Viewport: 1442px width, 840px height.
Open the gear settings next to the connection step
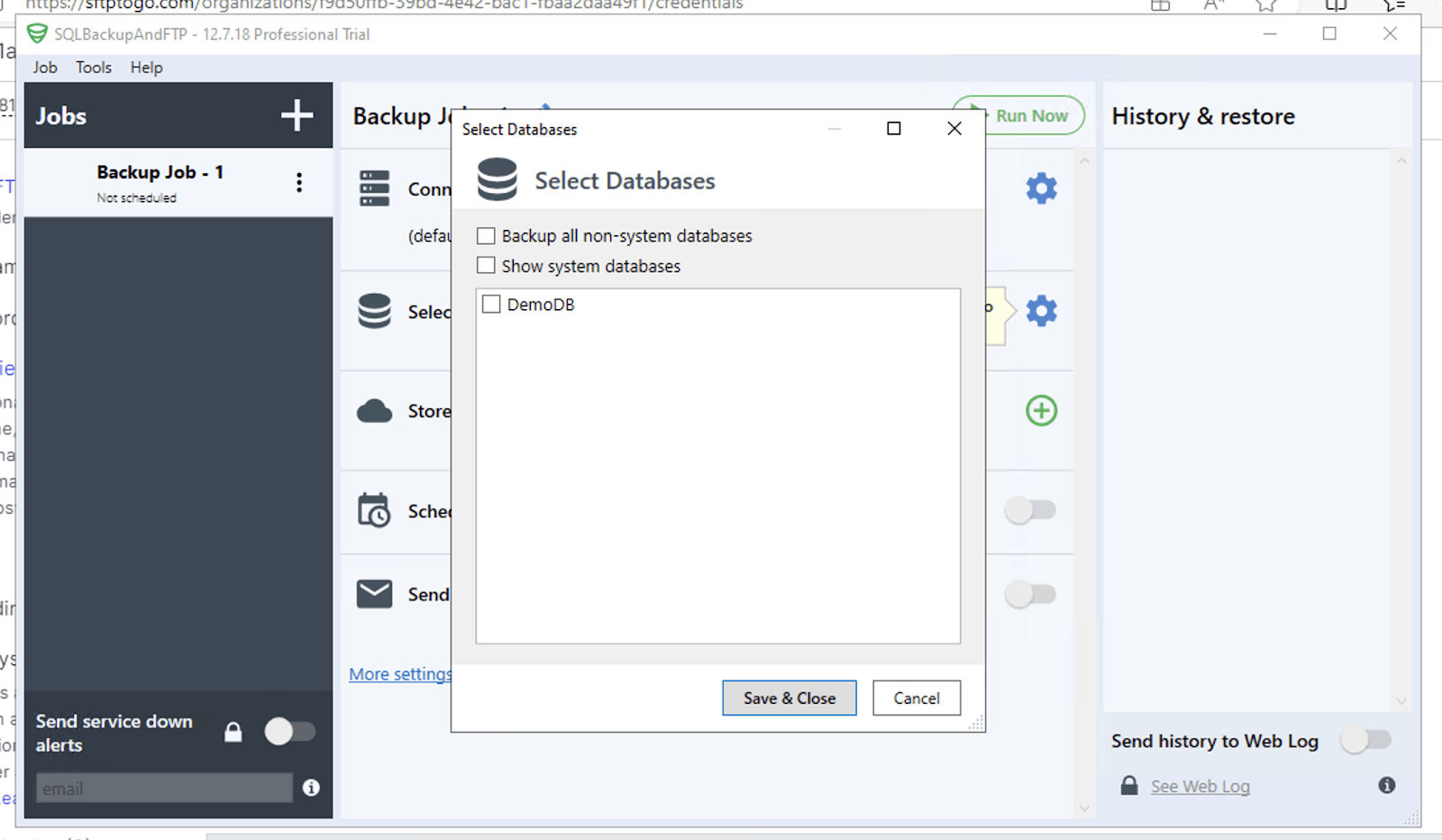pos(1041,188)
